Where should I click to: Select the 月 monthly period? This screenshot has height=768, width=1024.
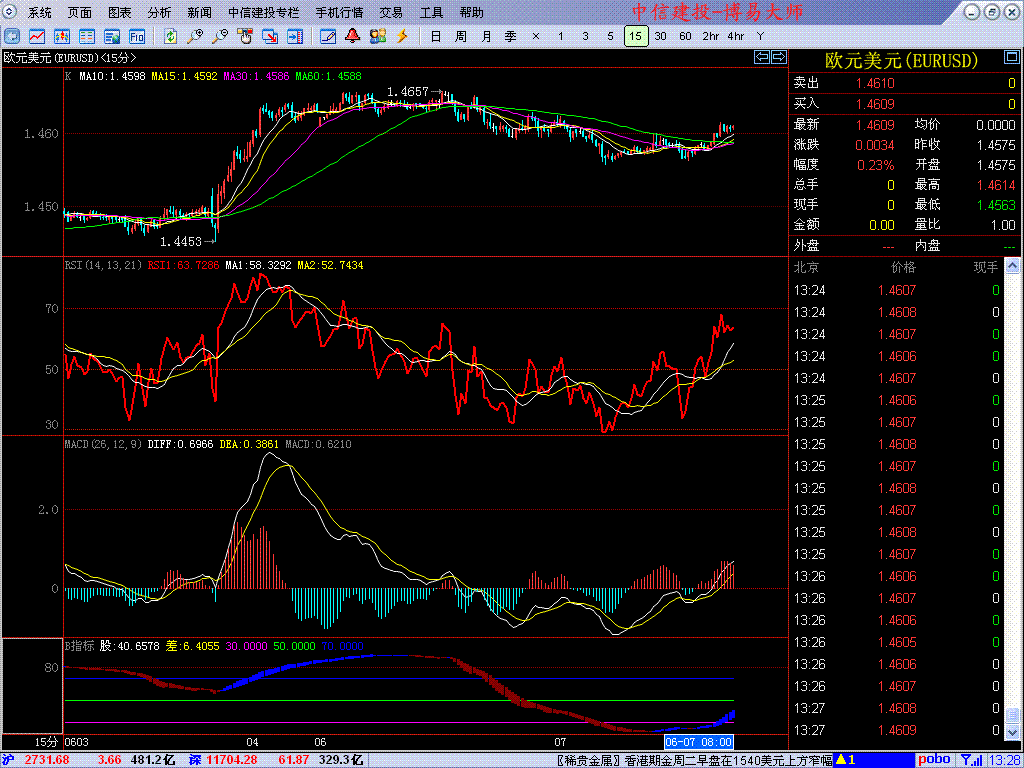[486, 37]
